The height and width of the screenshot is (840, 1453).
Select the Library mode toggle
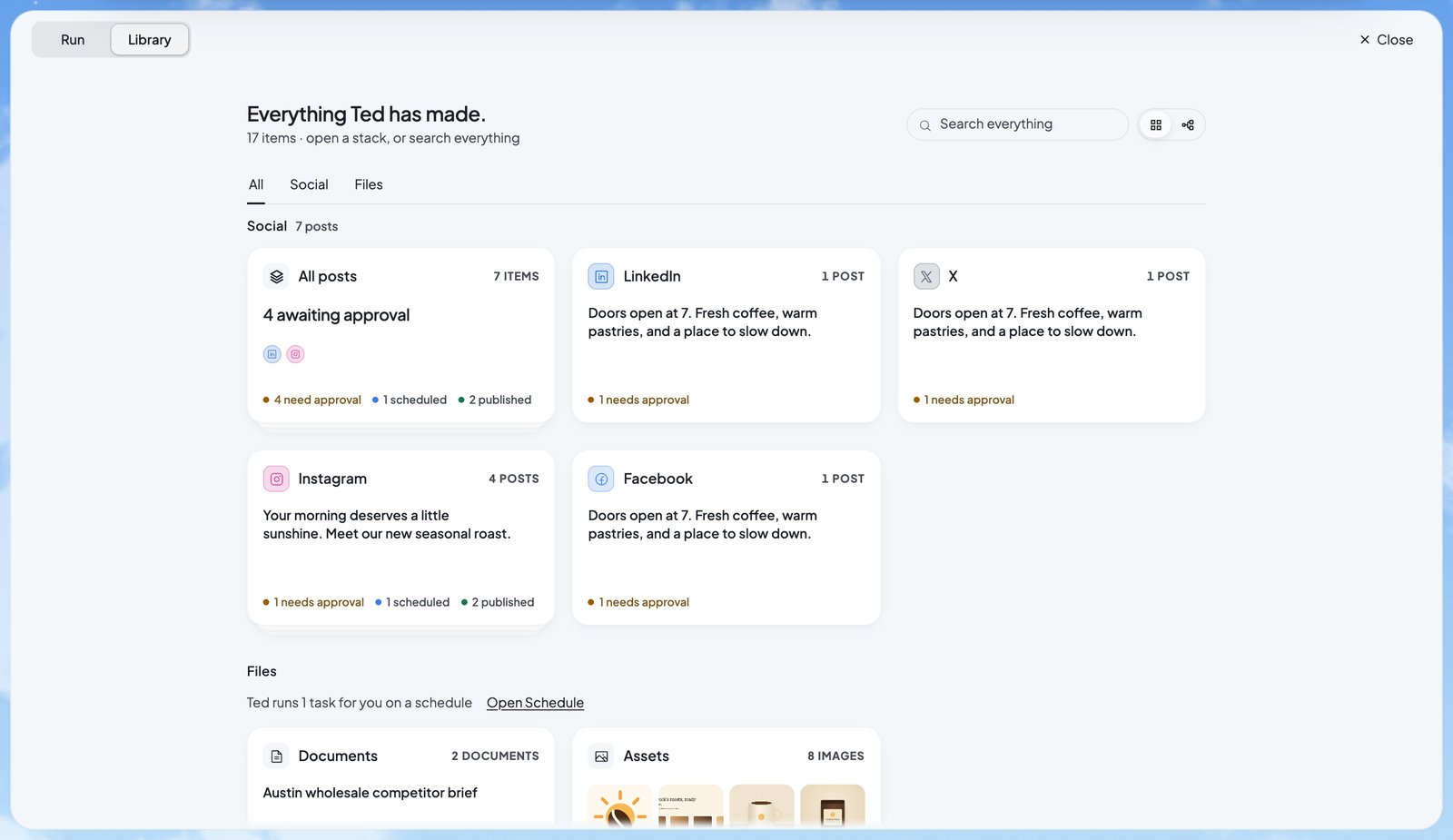click(150, 40)
